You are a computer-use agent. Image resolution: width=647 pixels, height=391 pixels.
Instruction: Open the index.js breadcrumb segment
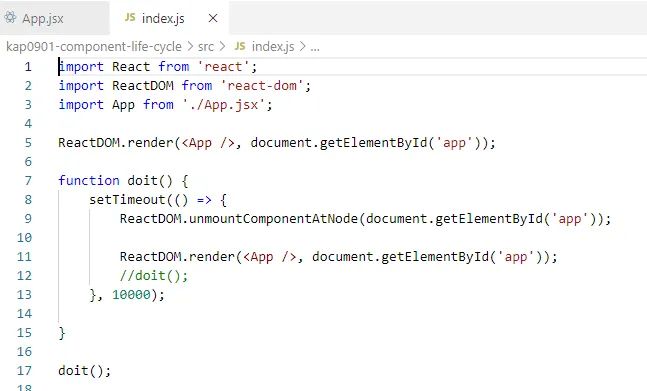point(273,47)
